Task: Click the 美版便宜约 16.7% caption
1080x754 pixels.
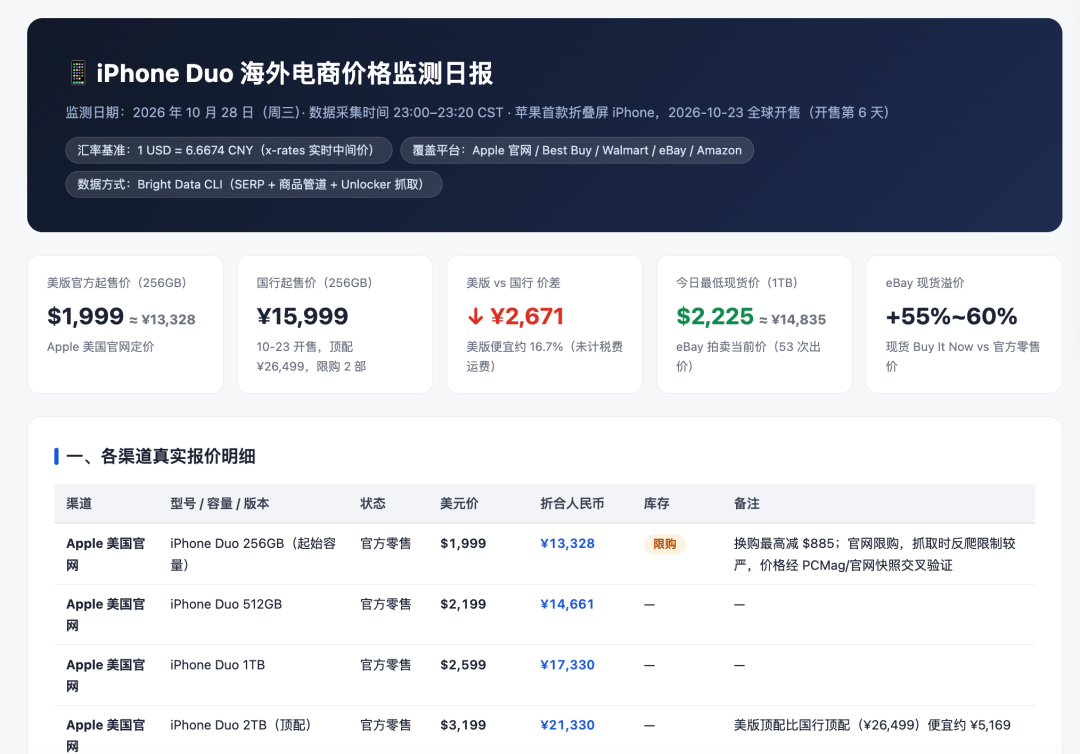Action: tap(545, 356)
